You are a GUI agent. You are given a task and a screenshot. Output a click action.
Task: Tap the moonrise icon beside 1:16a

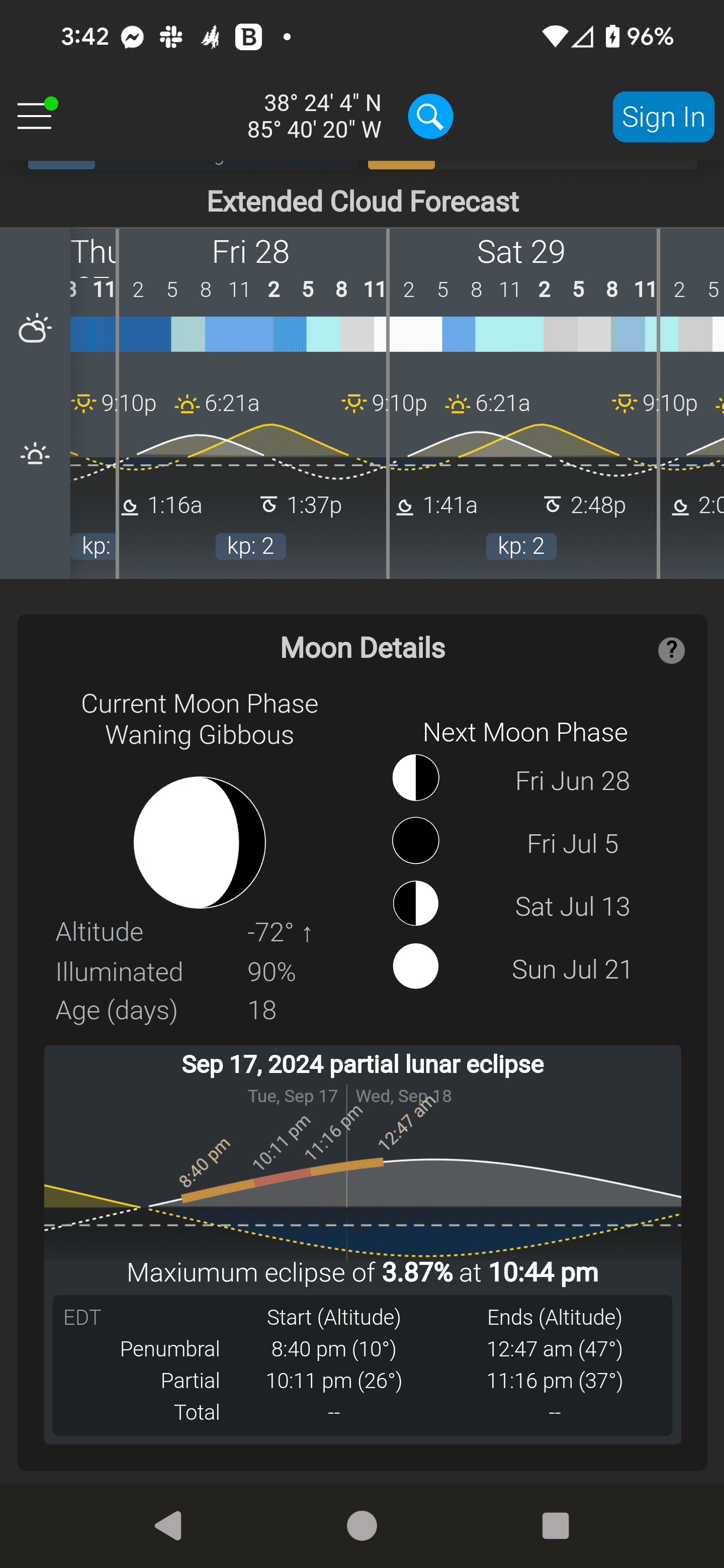coord(132,505)
